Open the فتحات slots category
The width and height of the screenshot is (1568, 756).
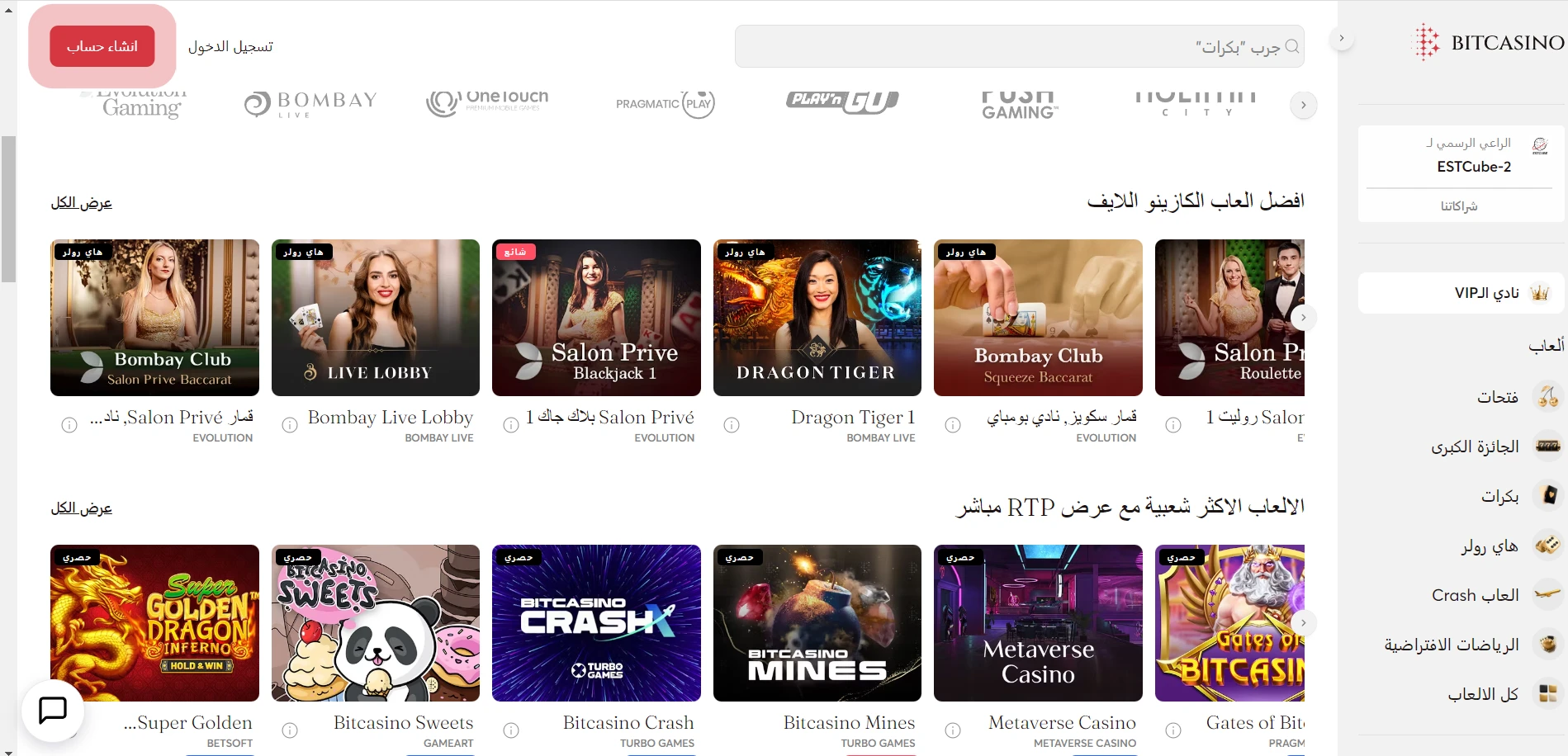[1498, 397]
